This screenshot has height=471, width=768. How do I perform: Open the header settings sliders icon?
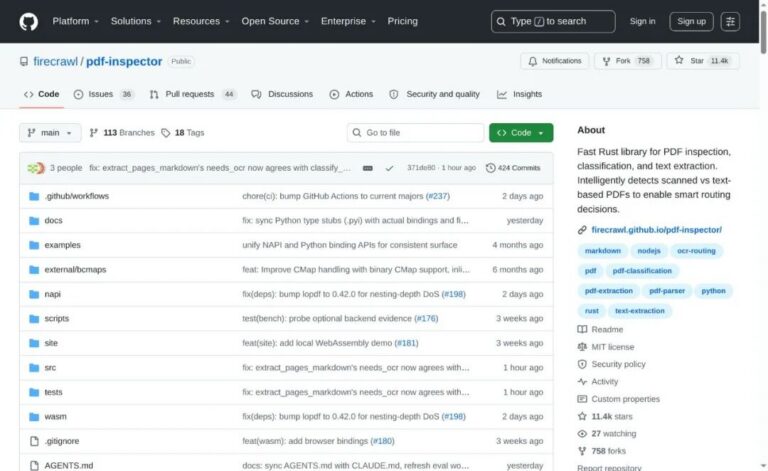(730, 22)
